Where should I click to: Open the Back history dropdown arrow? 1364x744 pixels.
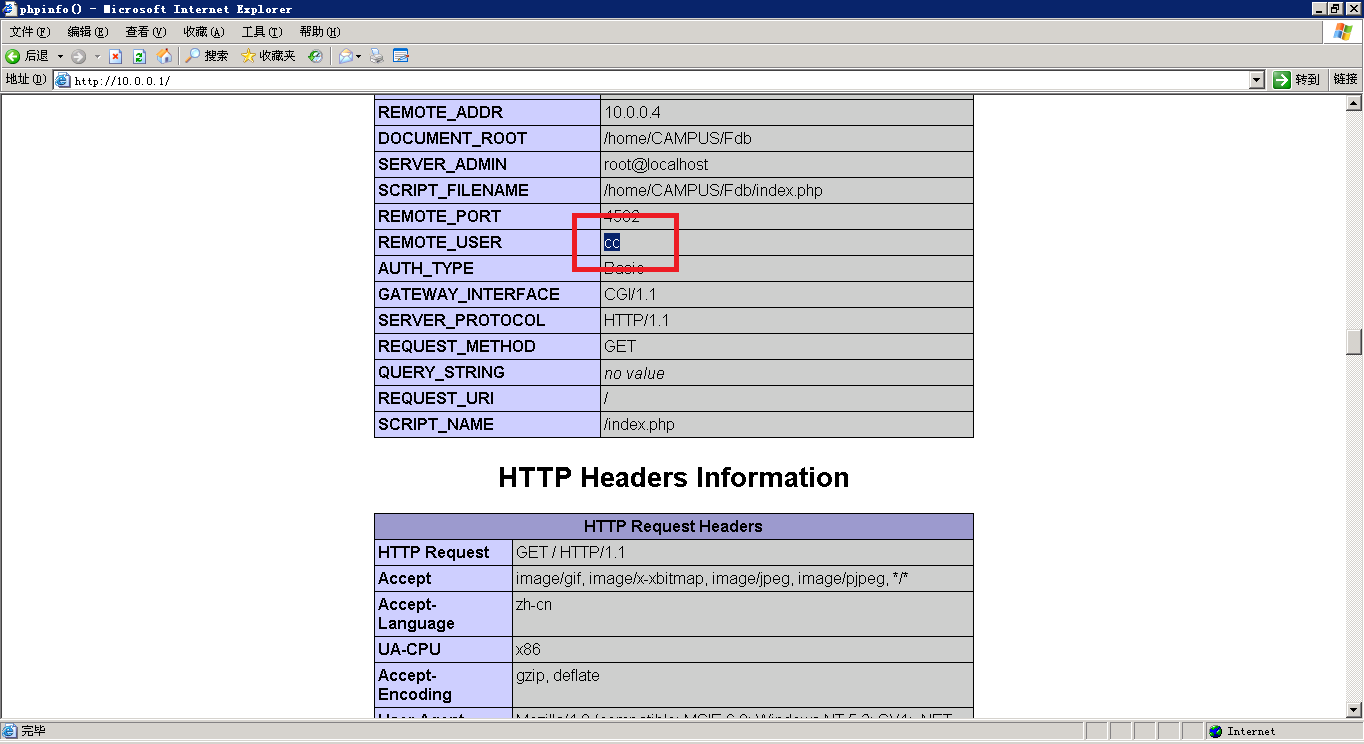coord(60,56)
